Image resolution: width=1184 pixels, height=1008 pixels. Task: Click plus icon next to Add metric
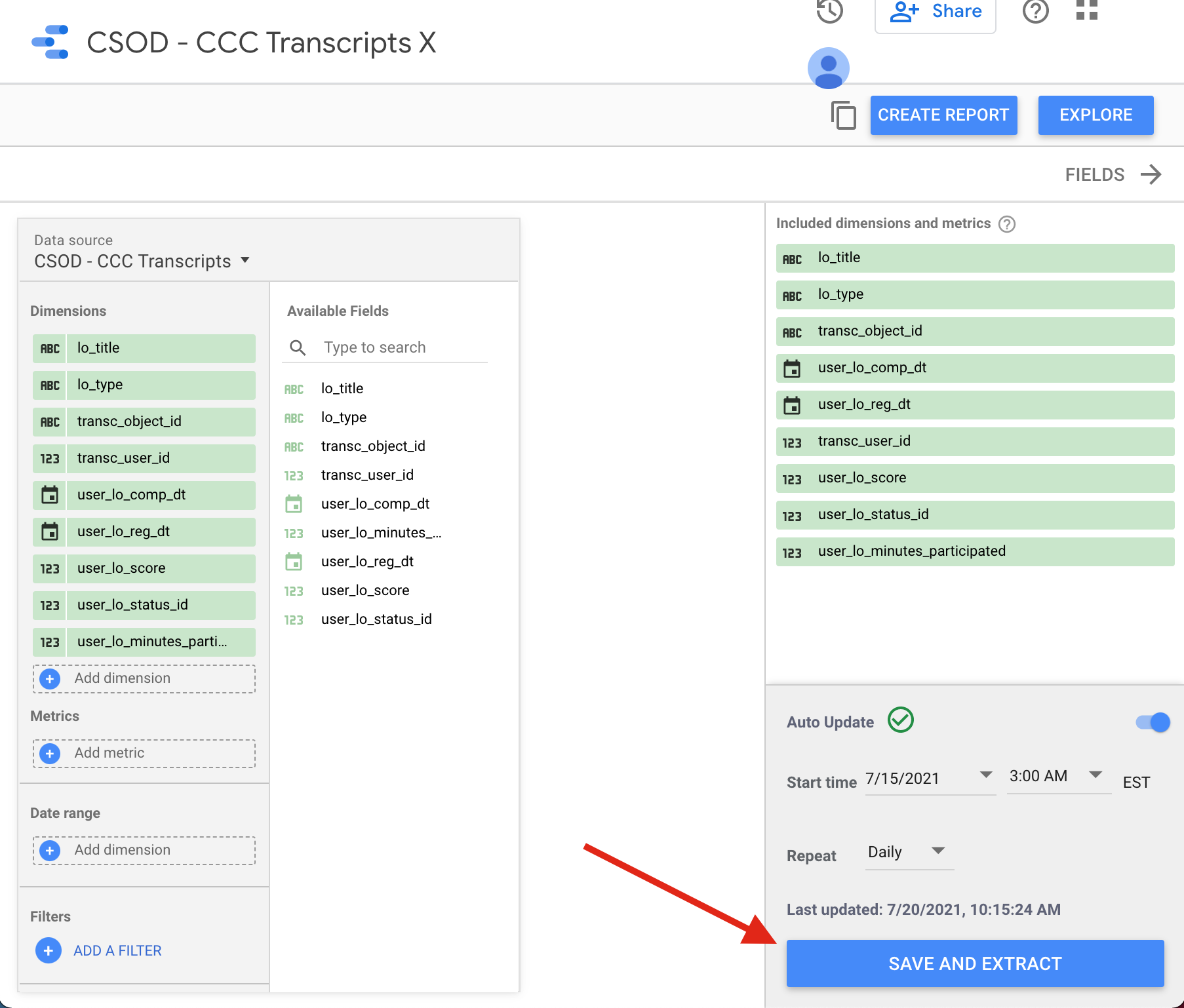(x=50, y=754)
